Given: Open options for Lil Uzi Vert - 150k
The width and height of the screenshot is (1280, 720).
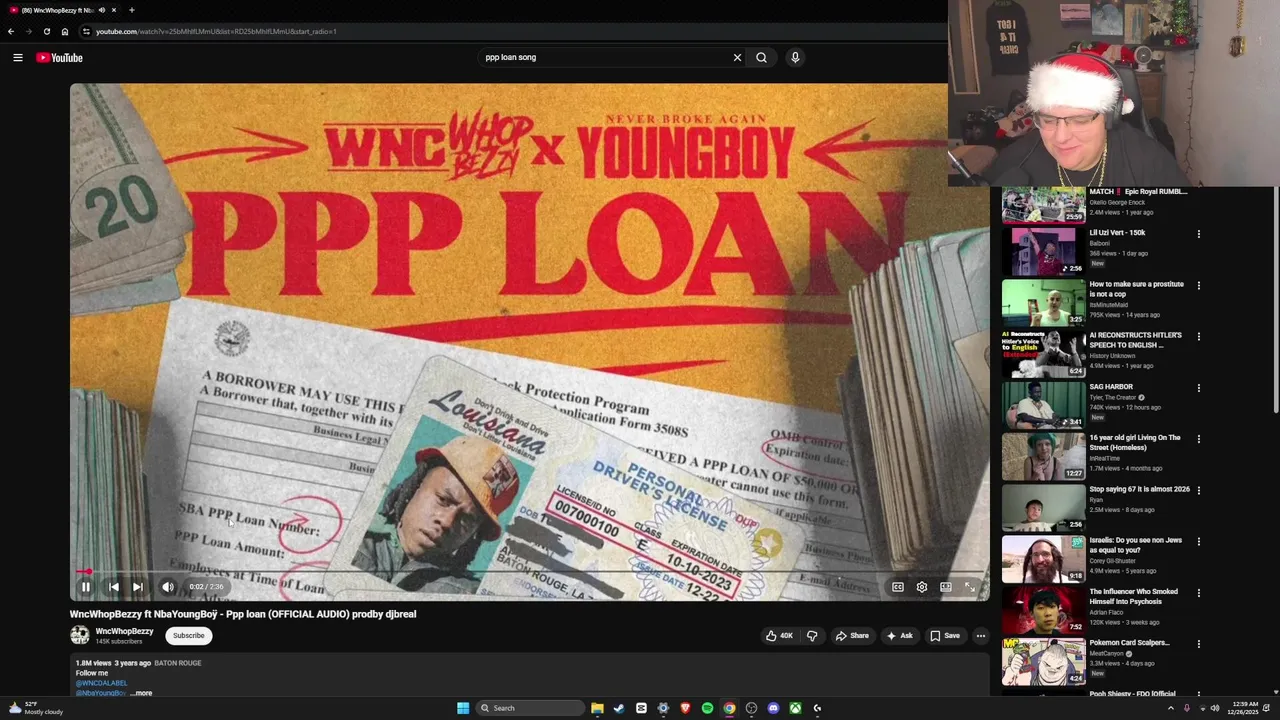Looking at the screenshot, I should click(x=1198, y=235).
